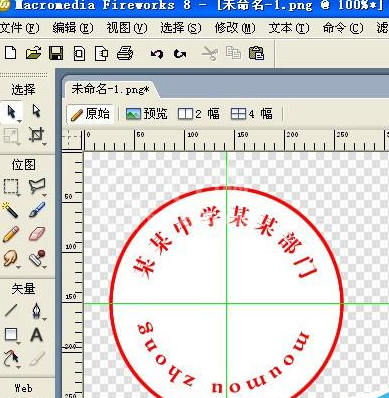Click the Cut scissors icon
This screenshot has height=398, width=389.
[x=210, y=53]
